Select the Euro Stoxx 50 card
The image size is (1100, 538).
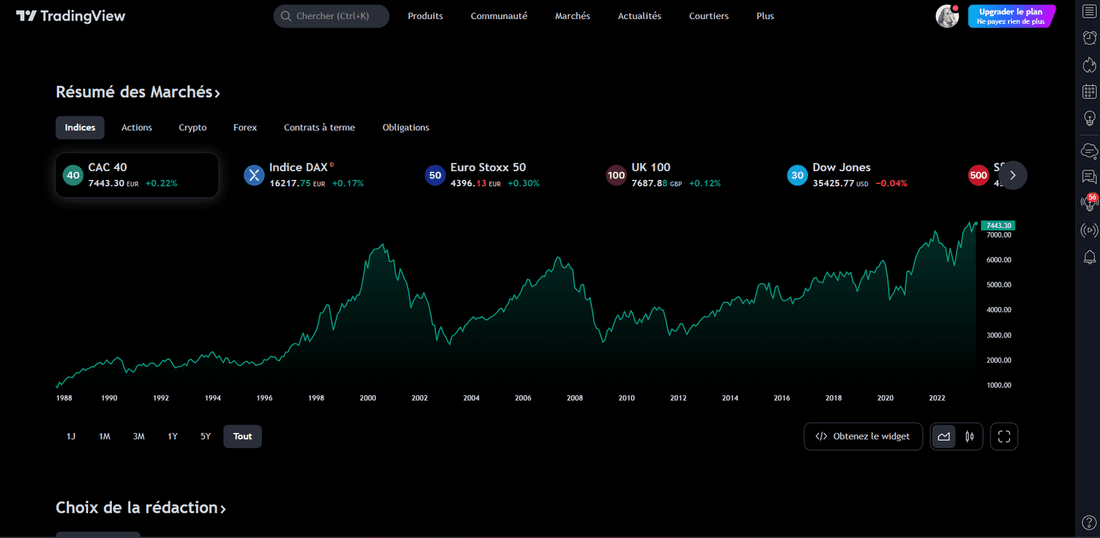[x=499, y=175]
